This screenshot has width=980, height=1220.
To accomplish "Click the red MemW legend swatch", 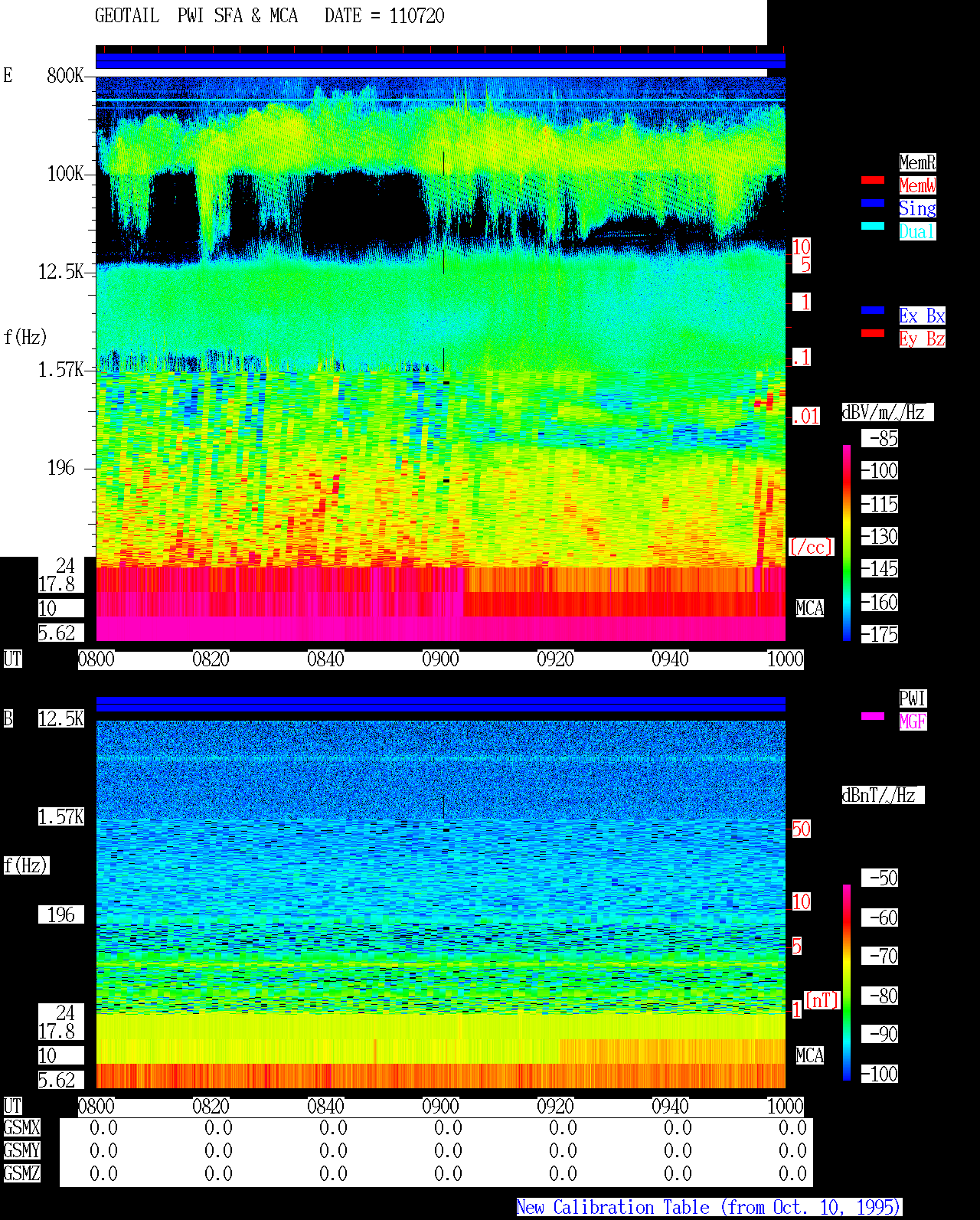I will click(873, 180).
